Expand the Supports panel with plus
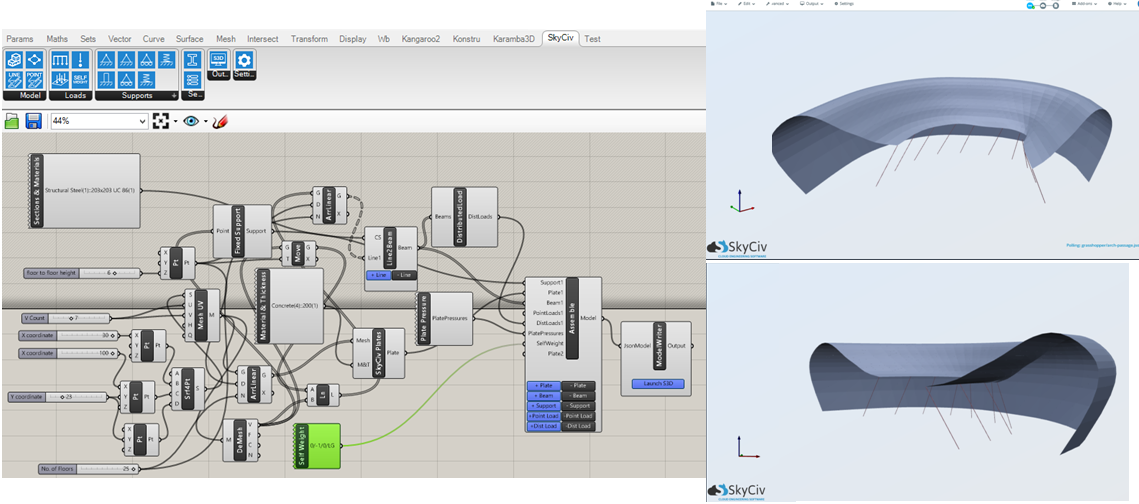Screen dimensions: 1139x504 click(x=174, y=96)
